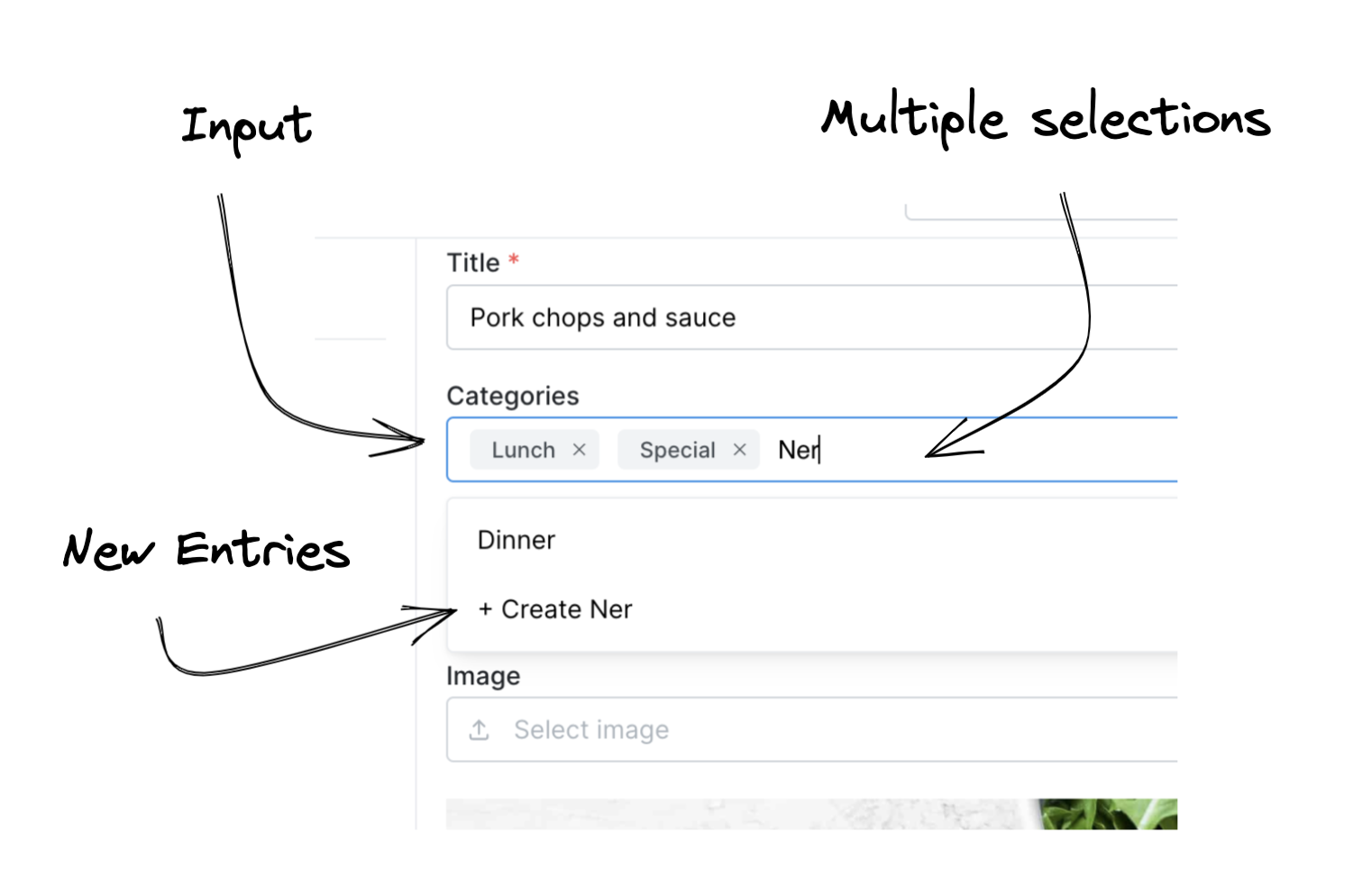Pick Create Ner from the dropdown
Screen dimensions: 1372x878
tap(554, 608)
